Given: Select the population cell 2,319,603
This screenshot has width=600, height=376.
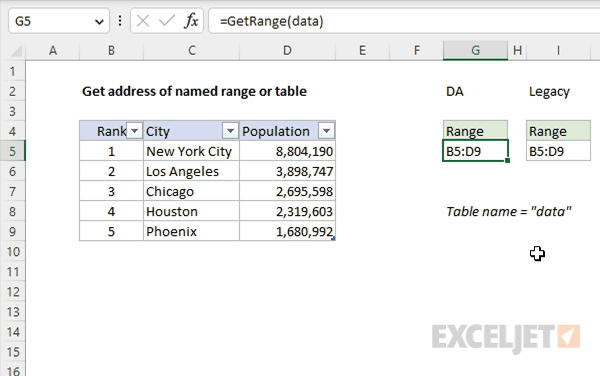Looking at the screenshot, I should 287,211.
